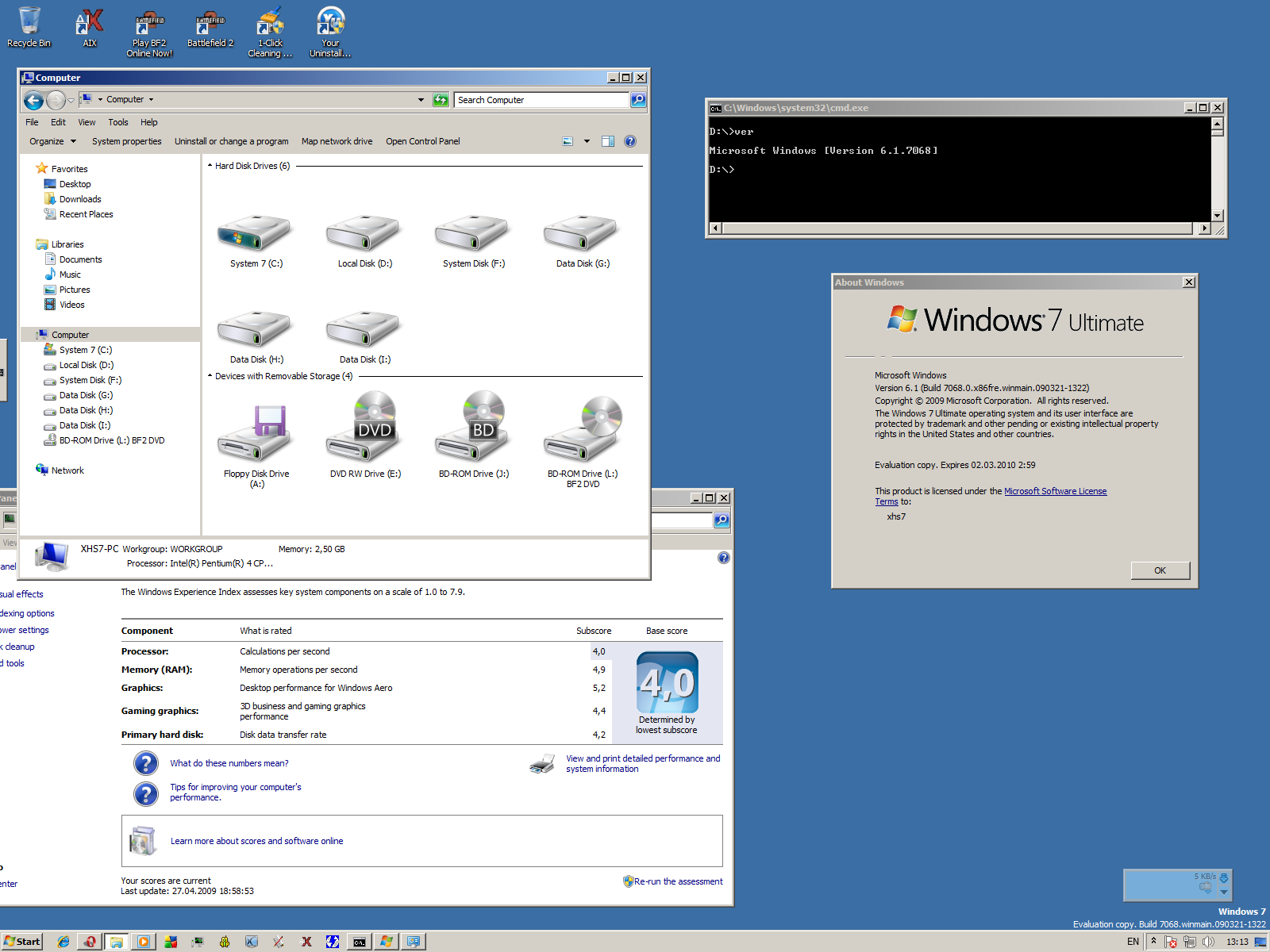Click cmd window vertical scrollbar down arrow
This screenshot has width=1270, height=952.
(x=1218, y=215)
